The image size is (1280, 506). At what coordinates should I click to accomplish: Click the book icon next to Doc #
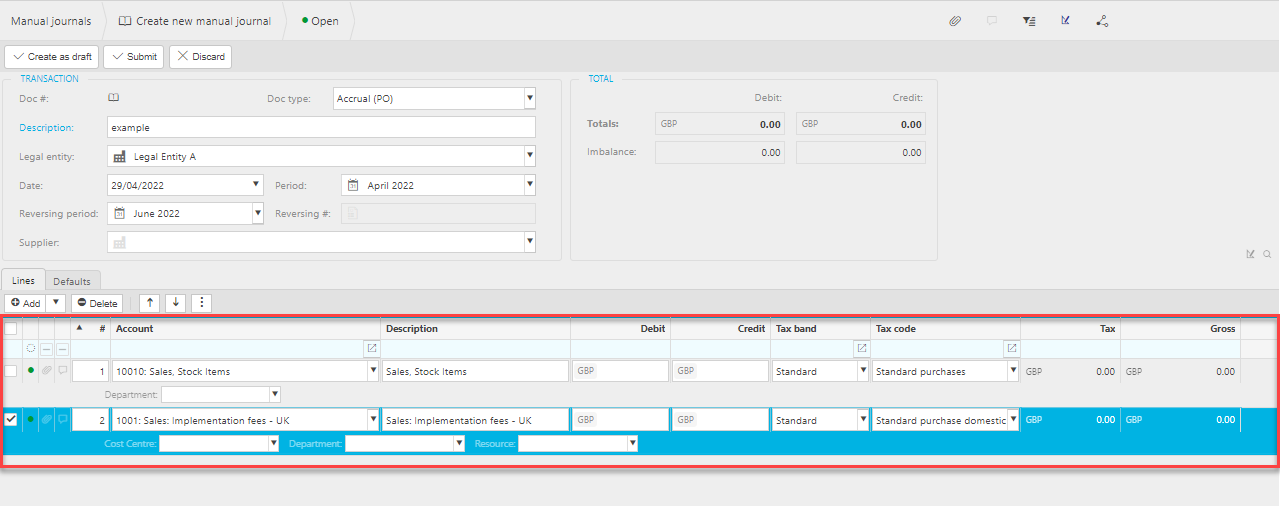pos(114,98)
